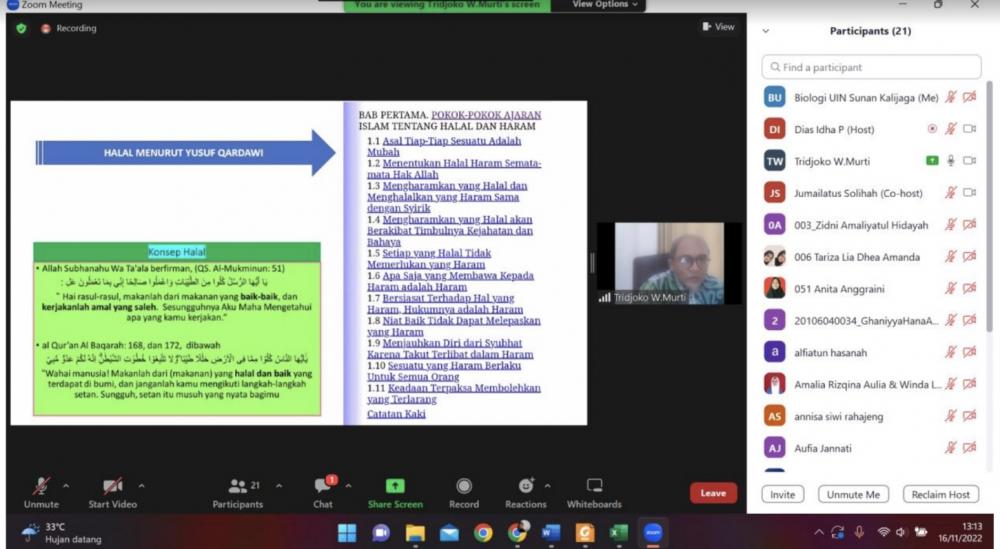The width and height of the screenshot is (1000, 549).
Task: Click the Share Screen icon
Action: pos(395,487)
